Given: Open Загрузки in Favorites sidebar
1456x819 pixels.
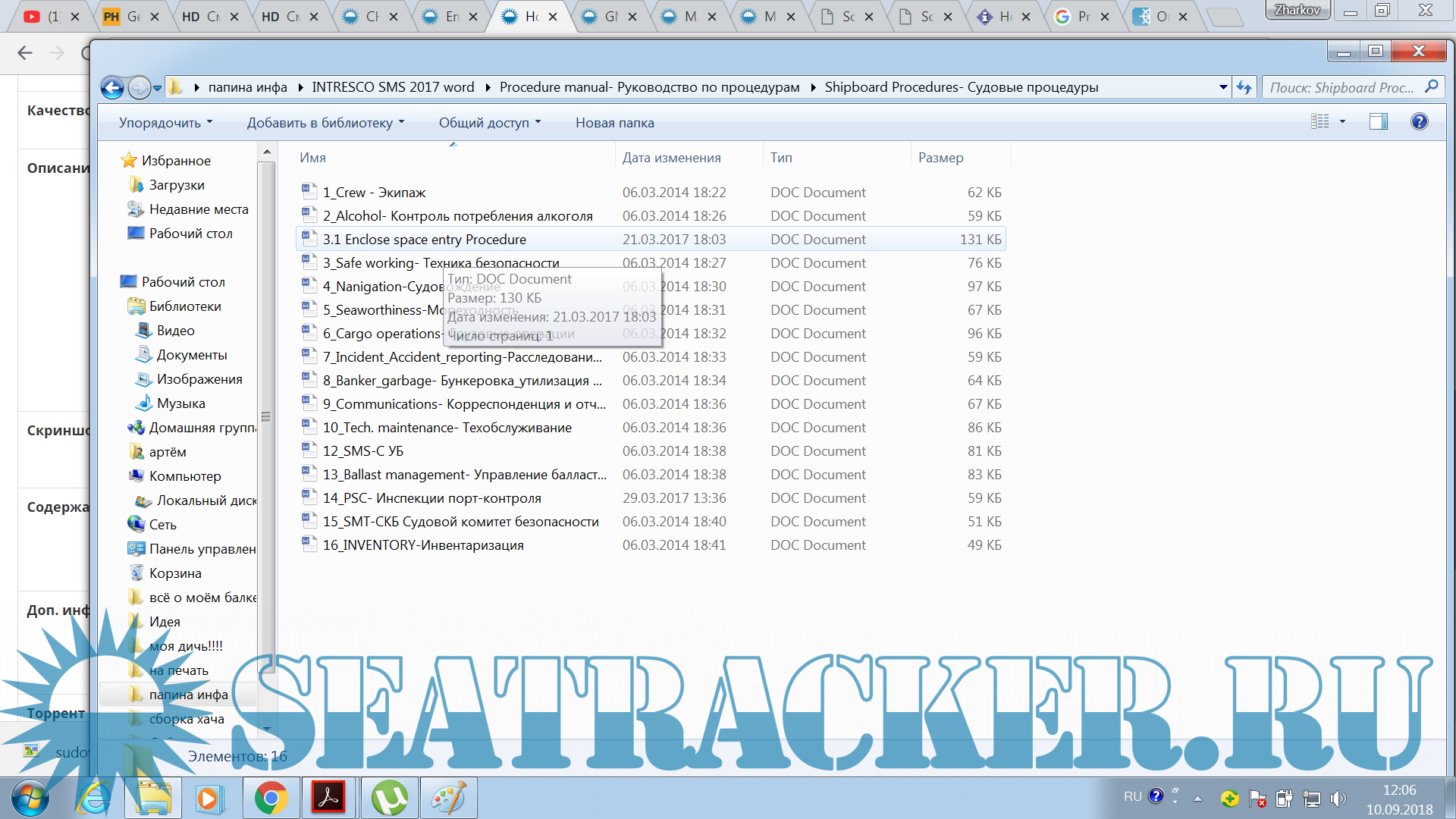Looking at the screenshot, I should tap(177, 185).
